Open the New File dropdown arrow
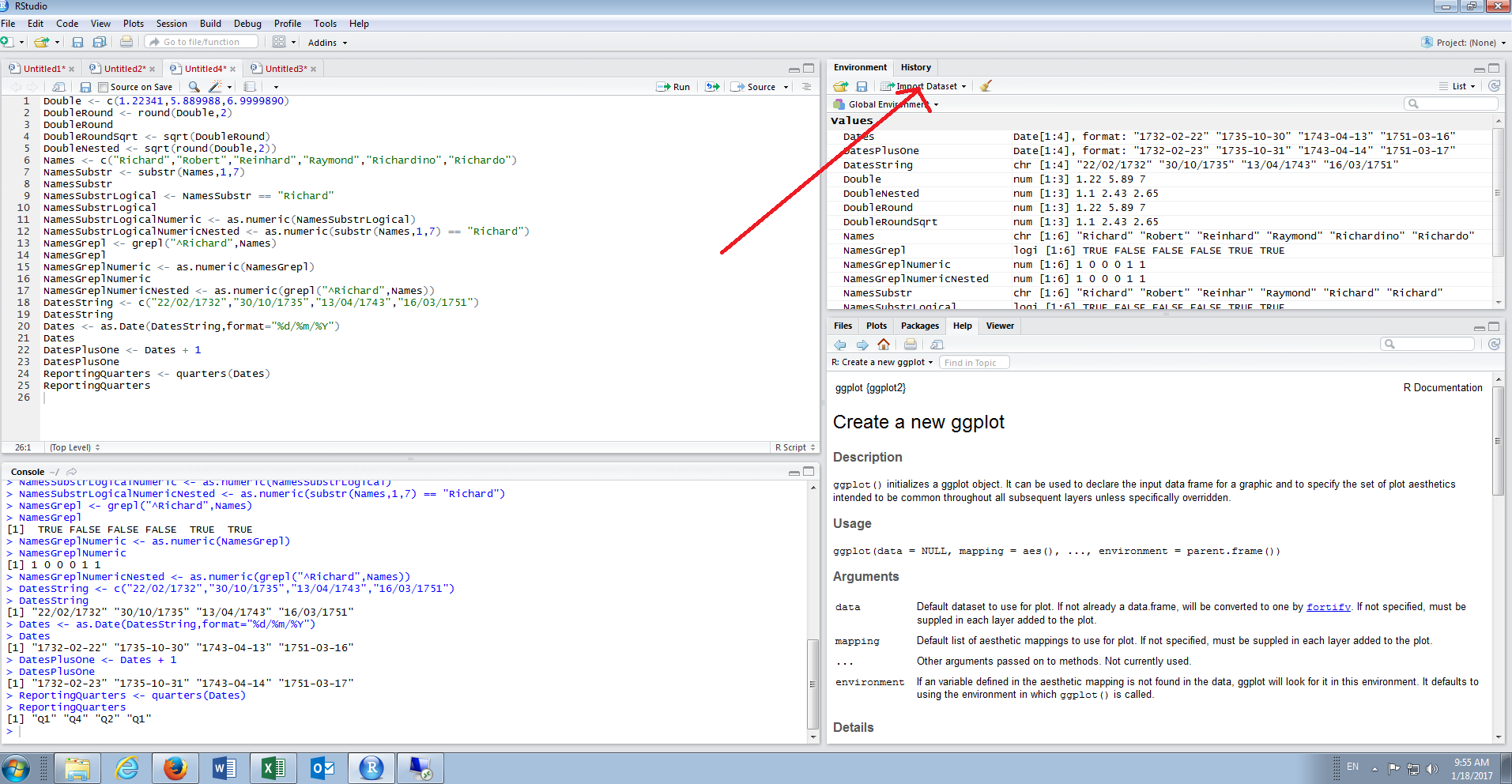1512x784 pixels. [21, 43]
